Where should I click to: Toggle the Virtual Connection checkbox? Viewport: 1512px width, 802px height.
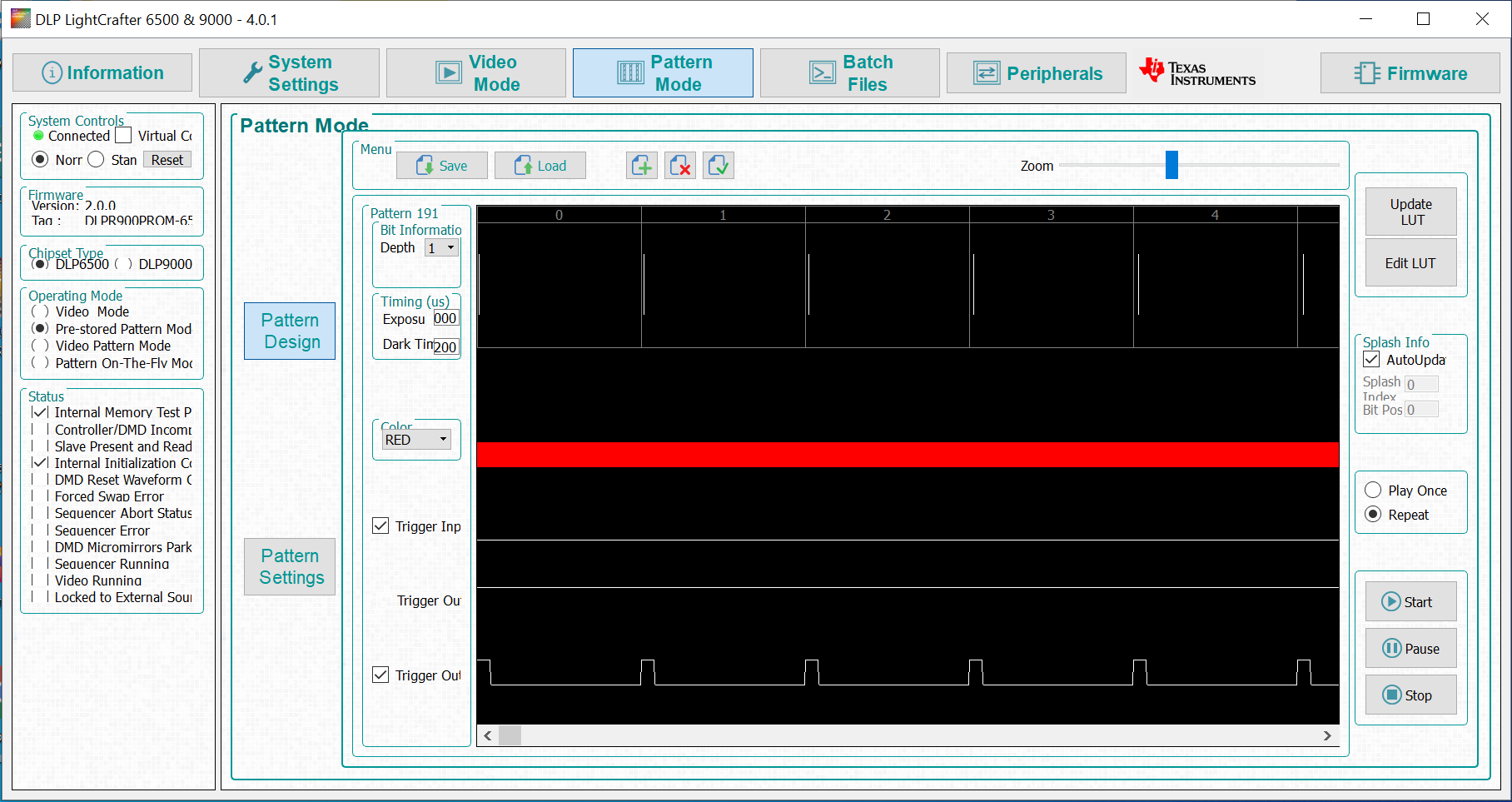123,136
